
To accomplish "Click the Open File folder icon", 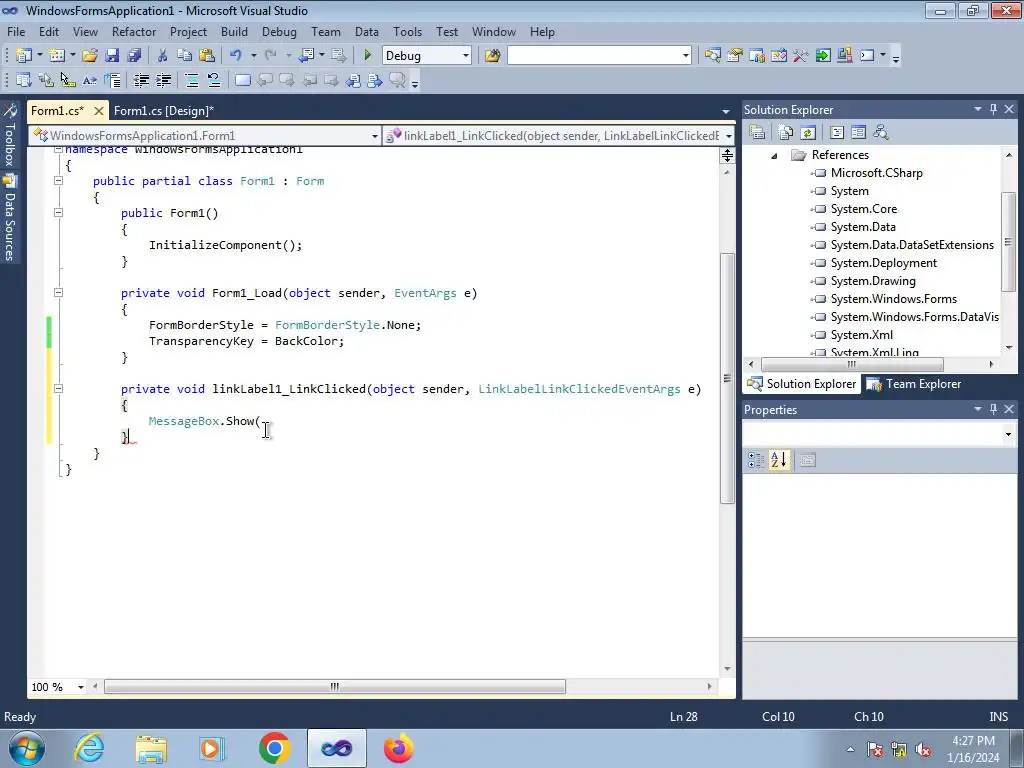I will click(x=89, y=56).
